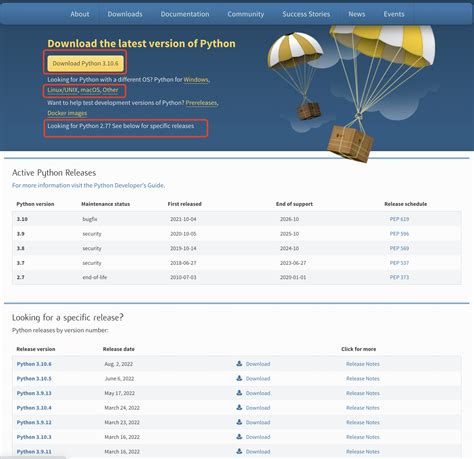Open the Linux/UNIX download link
The width and height of the screenshot is (474, 459).
pos(62,90)
